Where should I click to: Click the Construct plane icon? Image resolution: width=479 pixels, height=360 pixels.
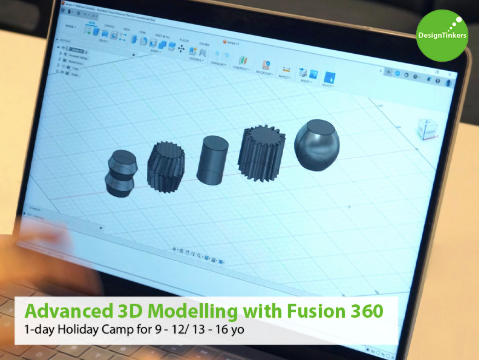(243, 61)
